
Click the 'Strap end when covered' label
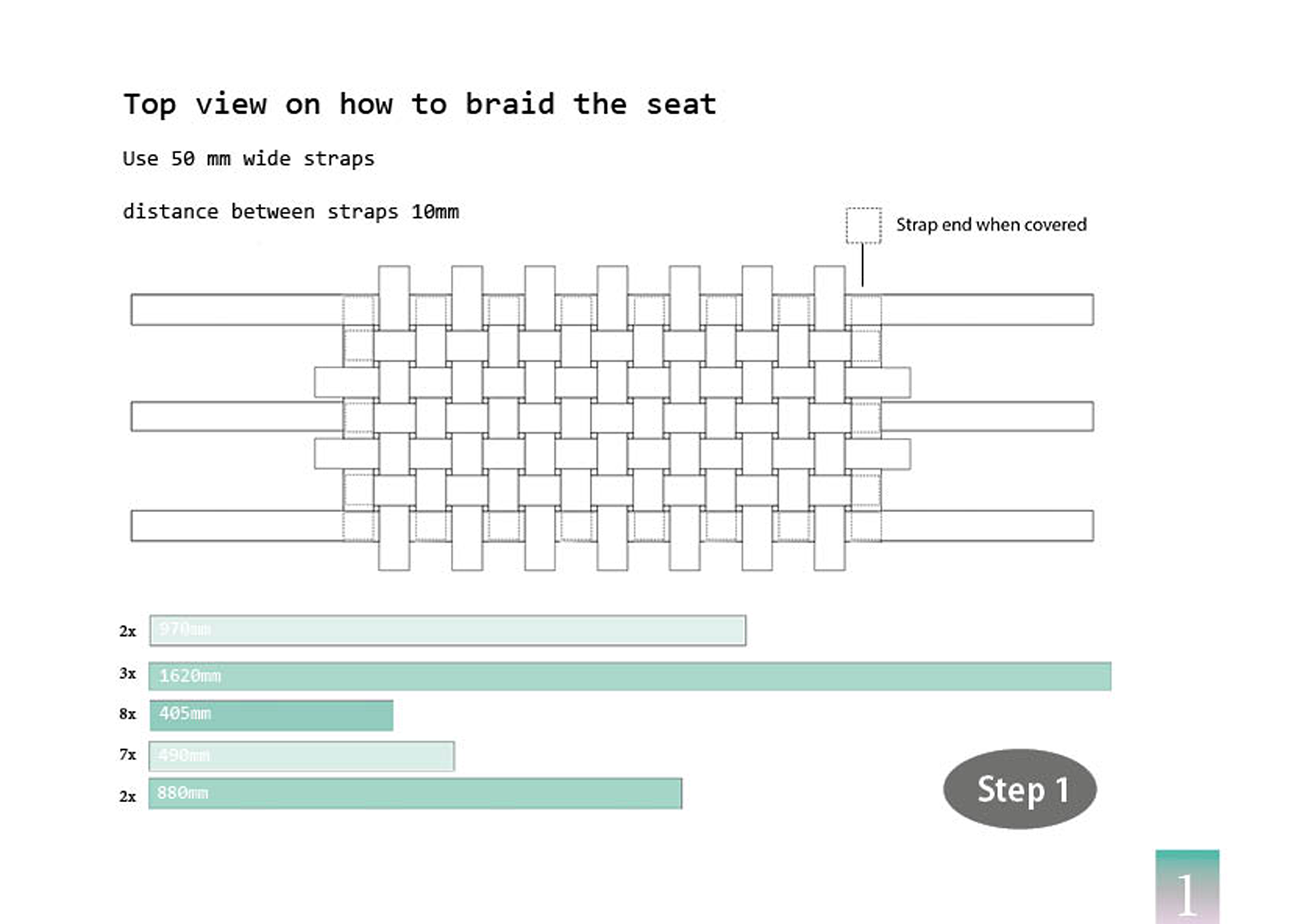coord(991,225)
